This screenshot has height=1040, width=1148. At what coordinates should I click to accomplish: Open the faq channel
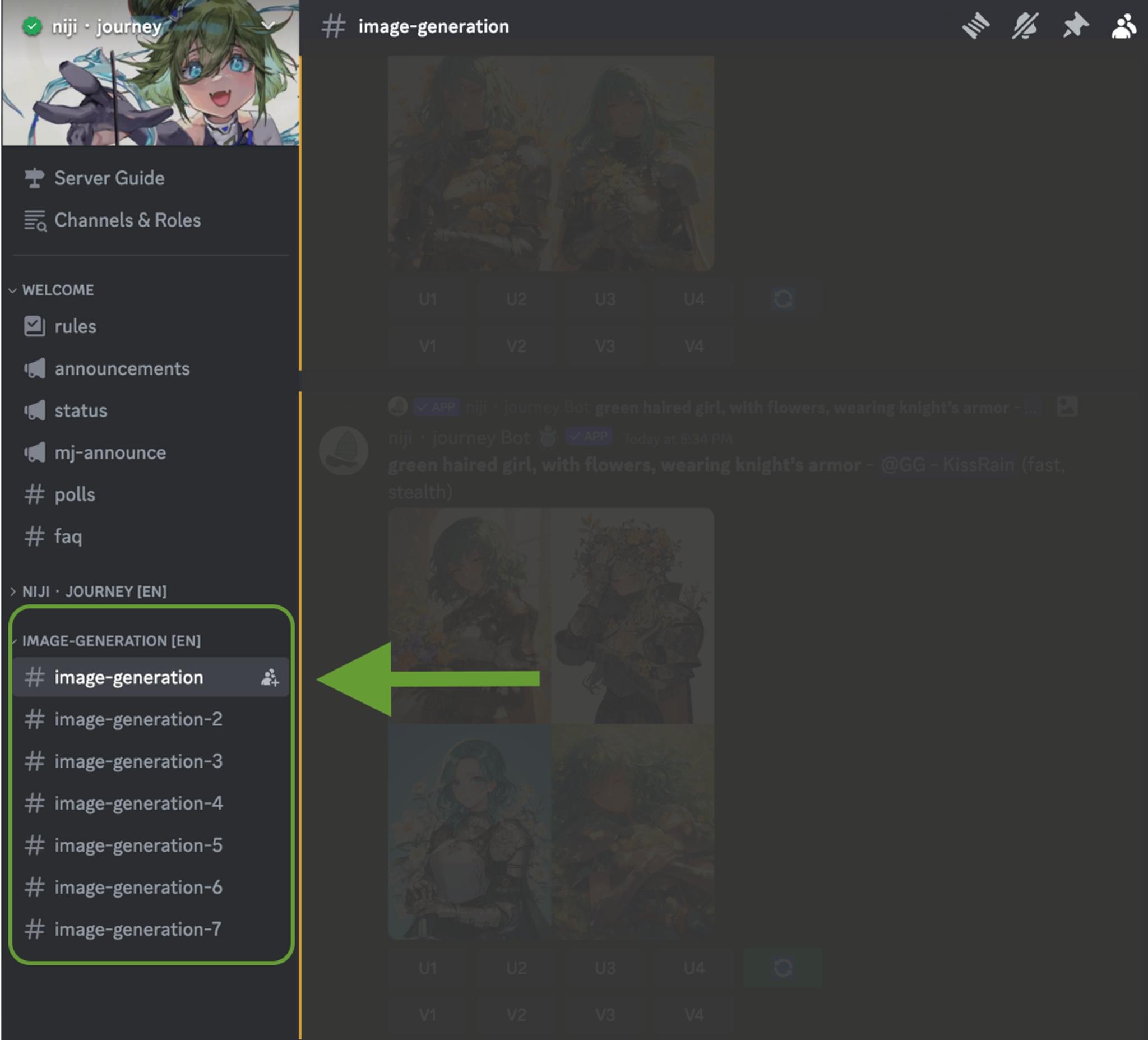151,537
